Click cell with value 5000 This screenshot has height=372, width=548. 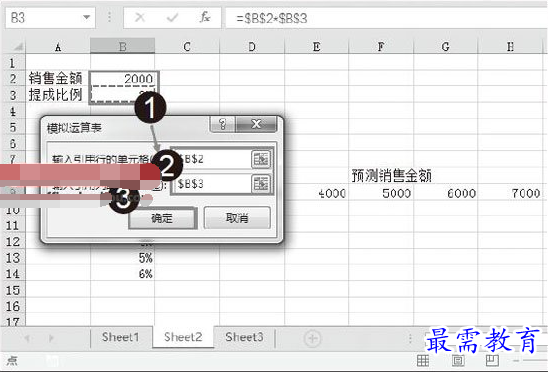381,193
